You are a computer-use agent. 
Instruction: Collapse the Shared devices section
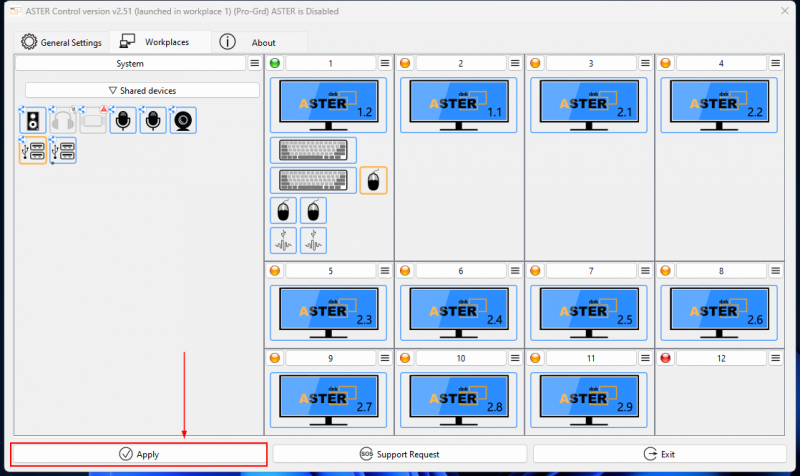click(141, 90)
